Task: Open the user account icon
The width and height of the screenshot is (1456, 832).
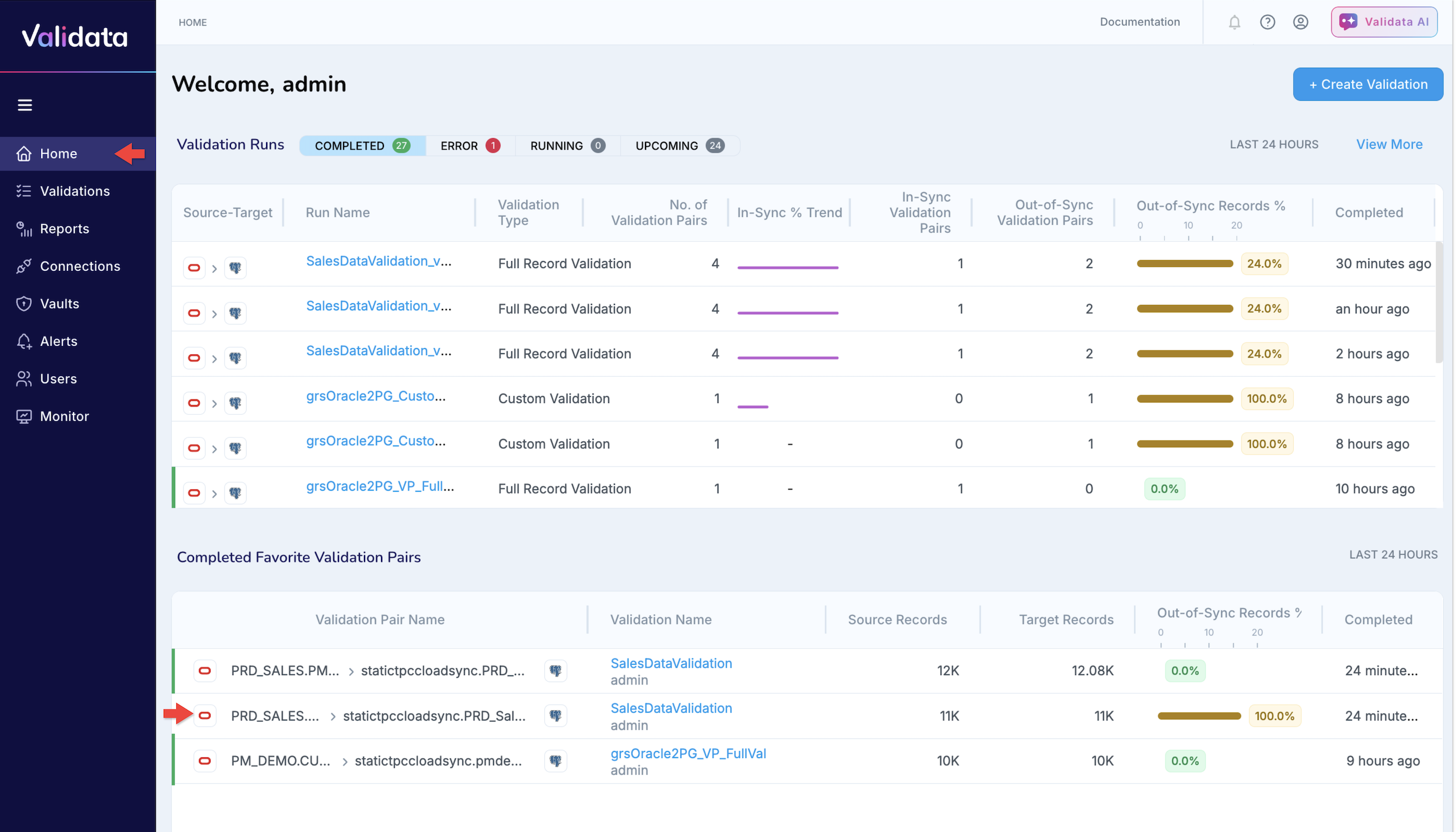Action: [1301, 22]
